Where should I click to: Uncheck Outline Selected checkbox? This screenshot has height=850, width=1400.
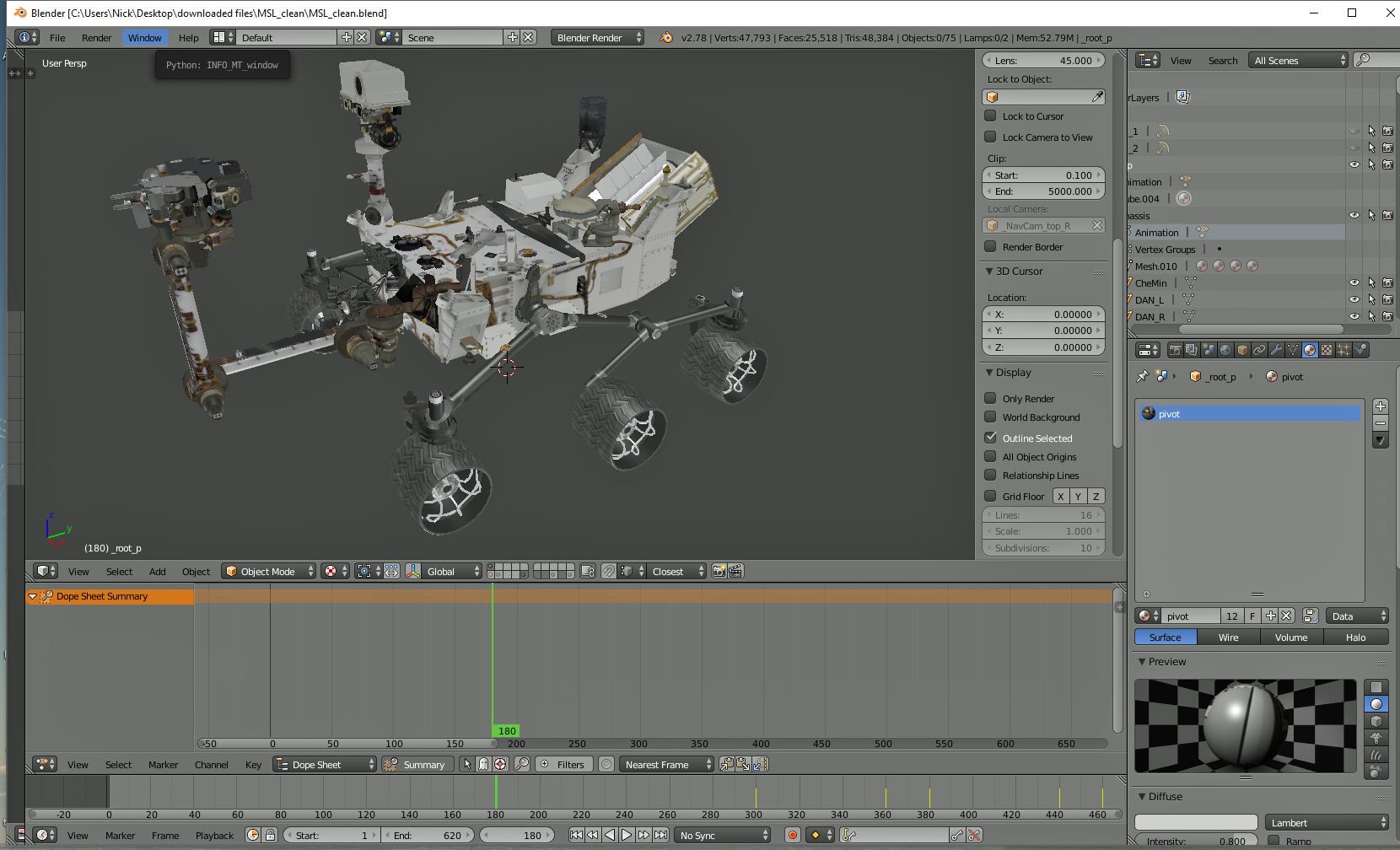[x=991, y=438]
